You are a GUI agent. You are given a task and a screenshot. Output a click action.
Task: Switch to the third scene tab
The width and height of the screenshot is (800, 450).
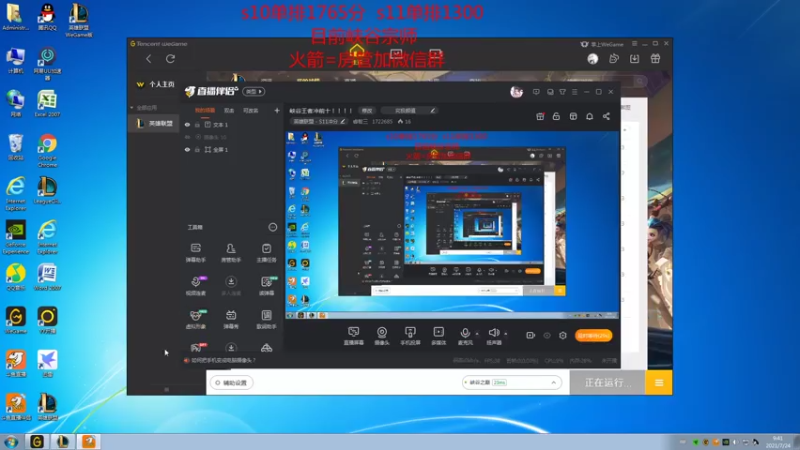[x=250, y=110]
